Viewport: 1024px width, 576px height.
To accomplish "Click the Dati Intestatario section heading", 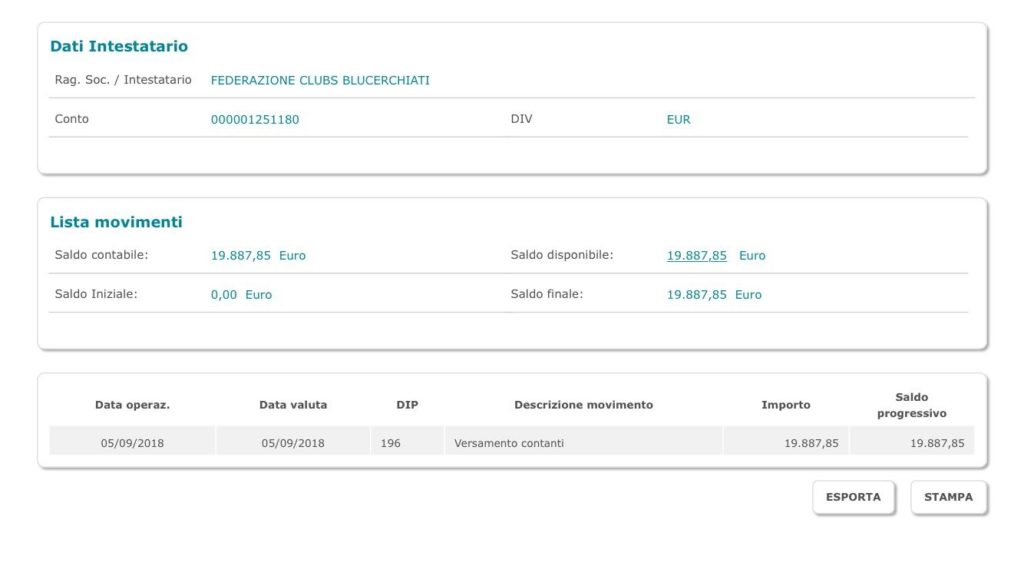I will [x=119, y=46].
